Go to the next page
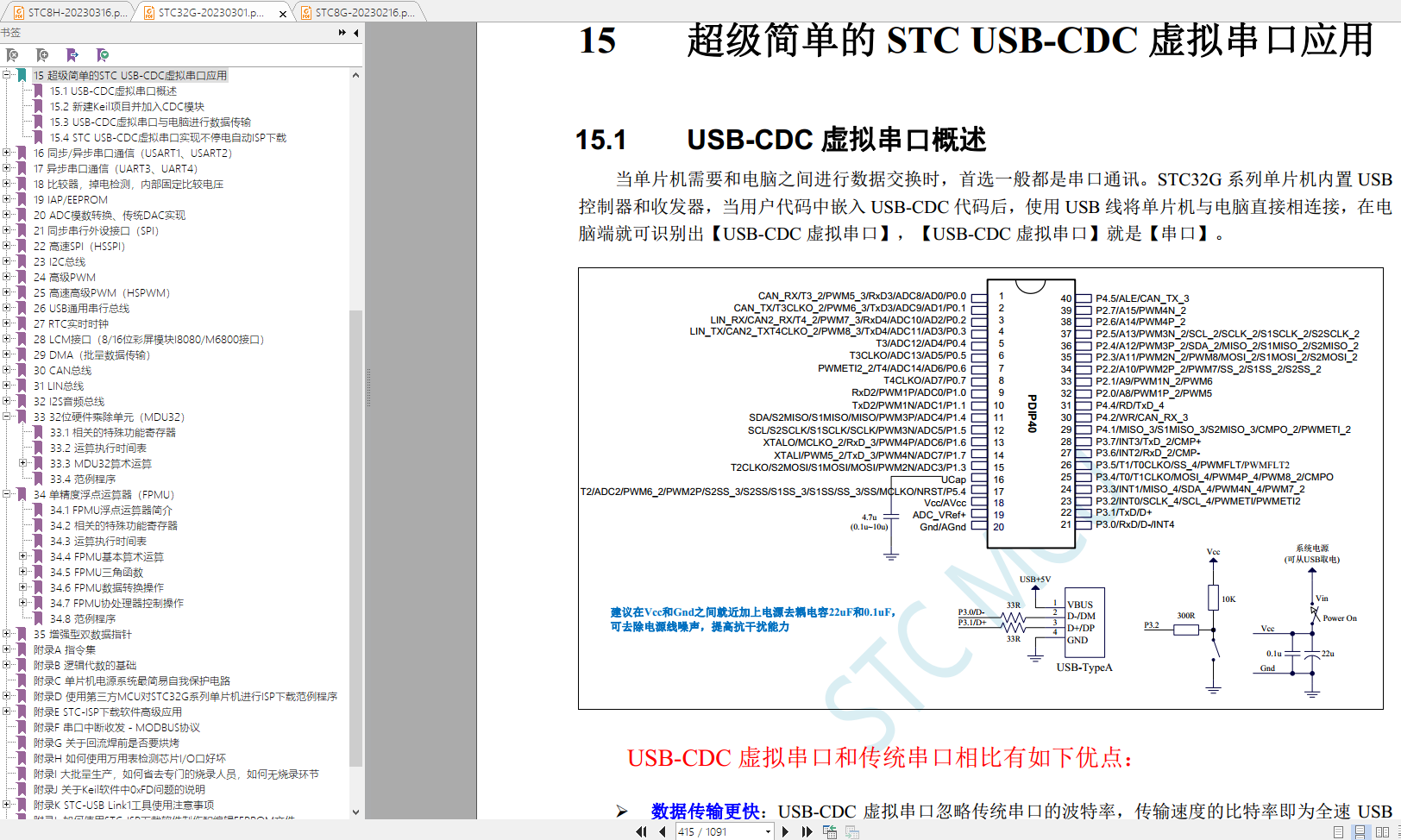The width and height of the screenshot is (1401, 840). click(785, 832)
